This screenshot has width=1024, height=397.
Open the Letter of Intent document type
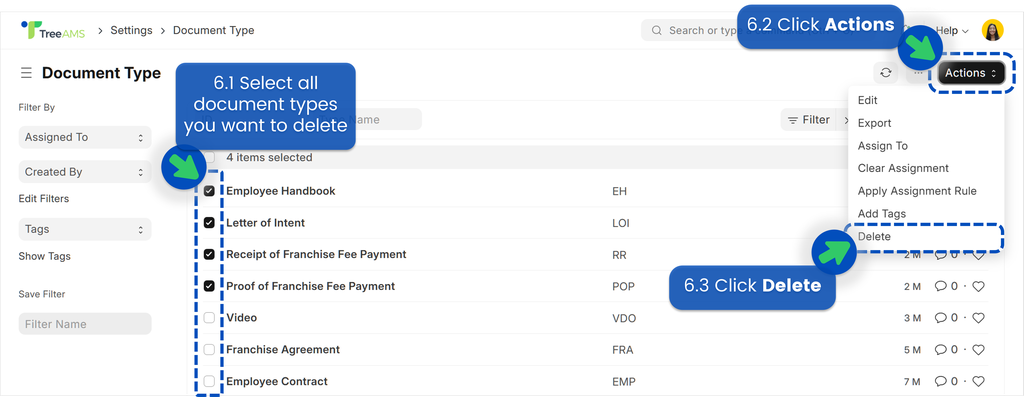[266, 223]
